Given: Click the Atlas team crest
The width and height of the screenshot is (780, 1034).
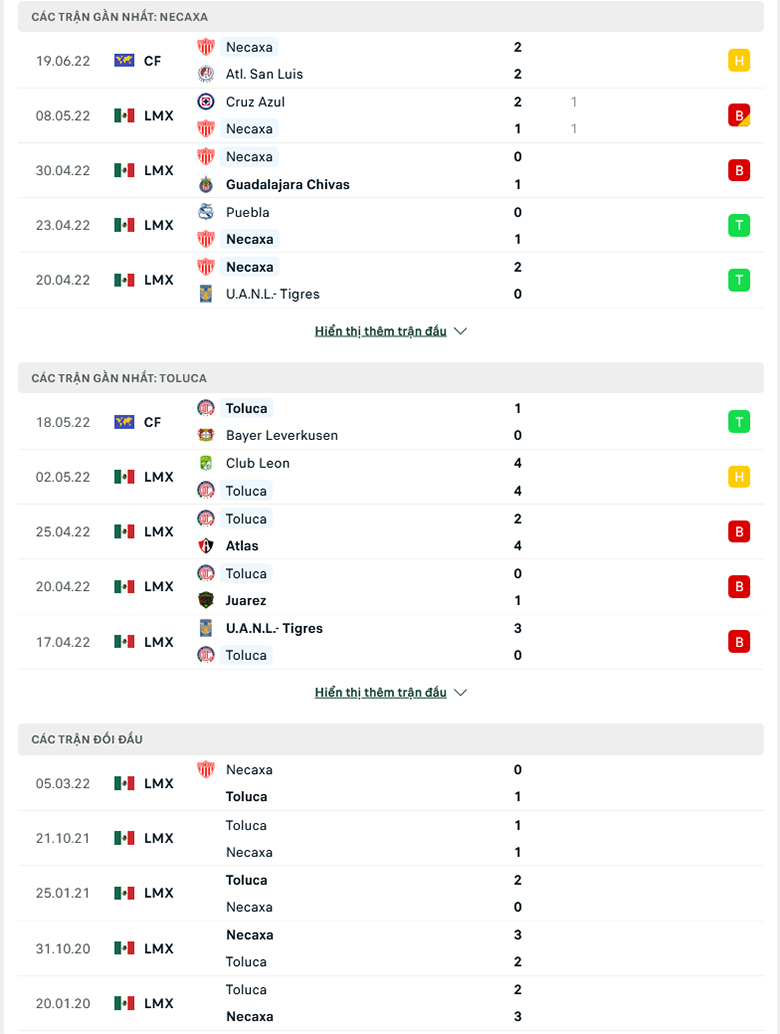Looking at the screenshot, I should tap(206, 545).
